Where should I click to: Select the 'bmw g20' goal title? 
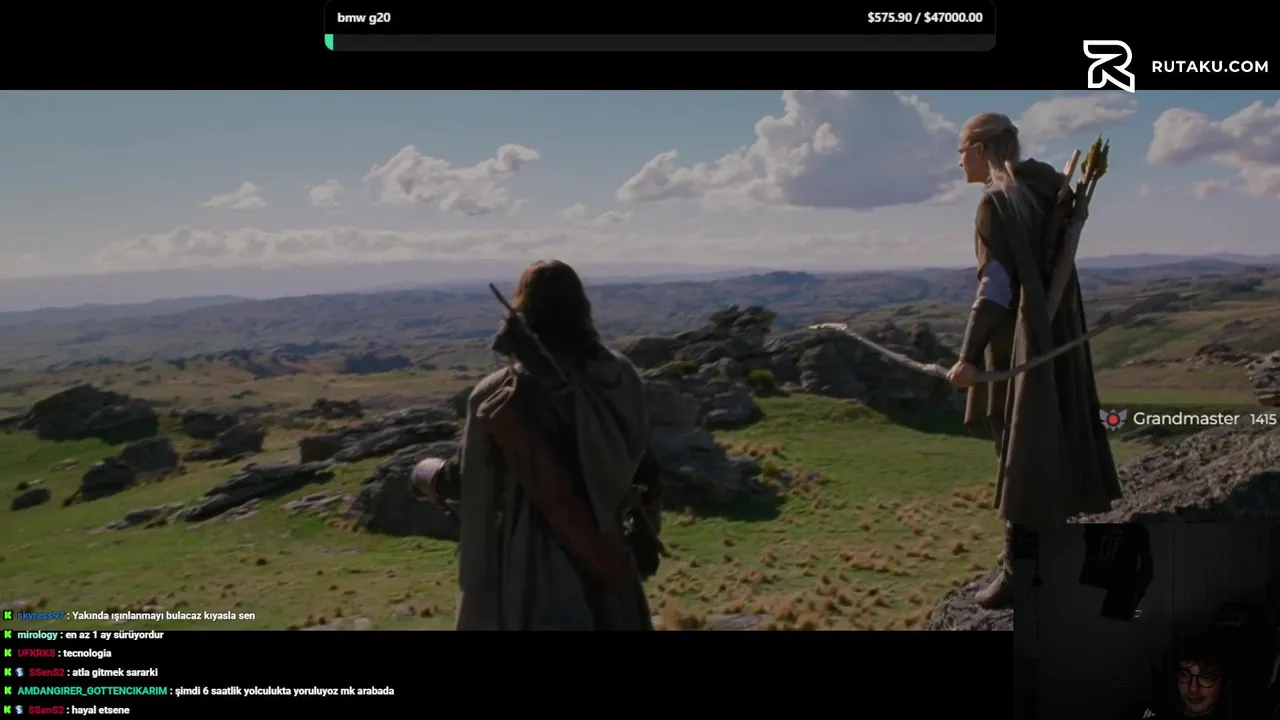tap(364, 18)
